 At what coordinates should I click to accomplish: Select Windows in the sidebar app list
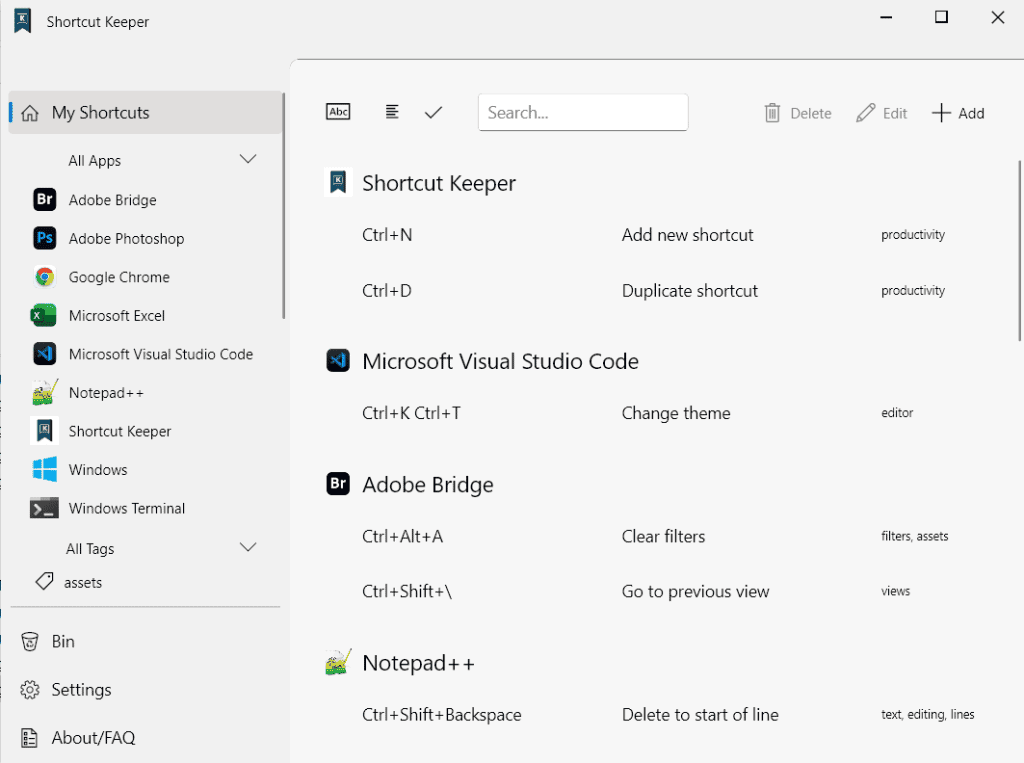(x=145, y=470)
